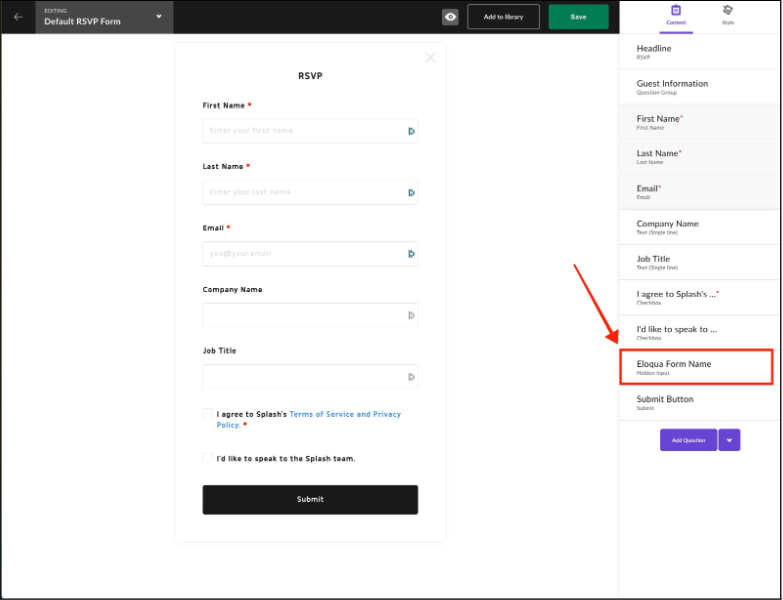Save the form with the Save button
This screenshot has height=600, width=783.
578,17
